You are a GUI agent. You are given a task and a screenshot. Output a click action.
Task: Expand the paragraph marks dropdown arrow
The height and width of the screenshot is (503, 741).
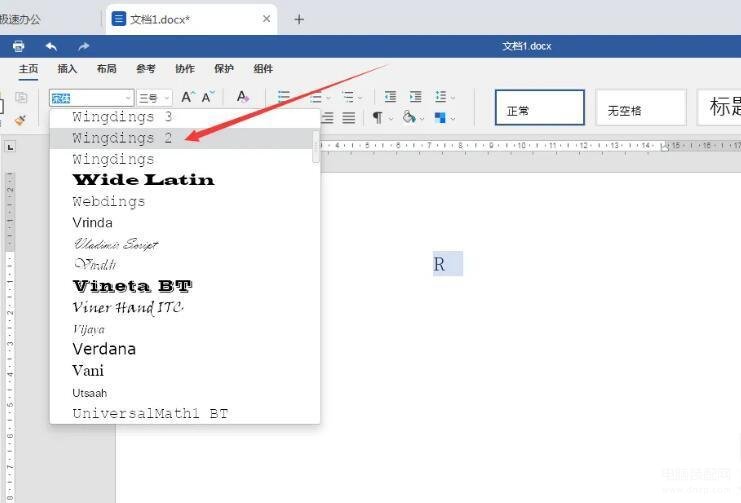pyautogui.click(x=391, y=119)
